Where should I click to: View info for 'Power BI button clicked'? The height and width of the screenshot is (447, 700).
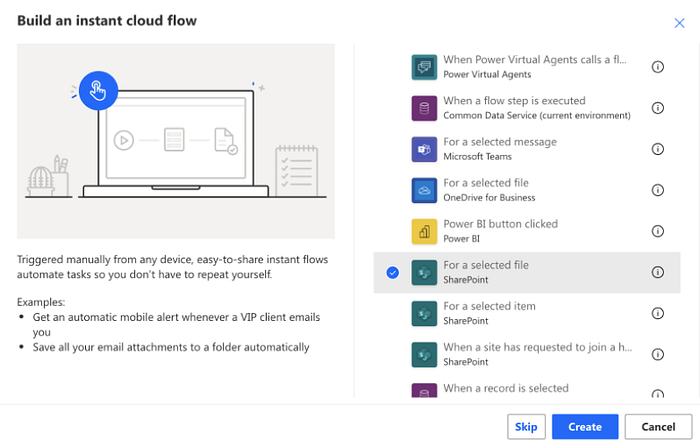point(658,231)
